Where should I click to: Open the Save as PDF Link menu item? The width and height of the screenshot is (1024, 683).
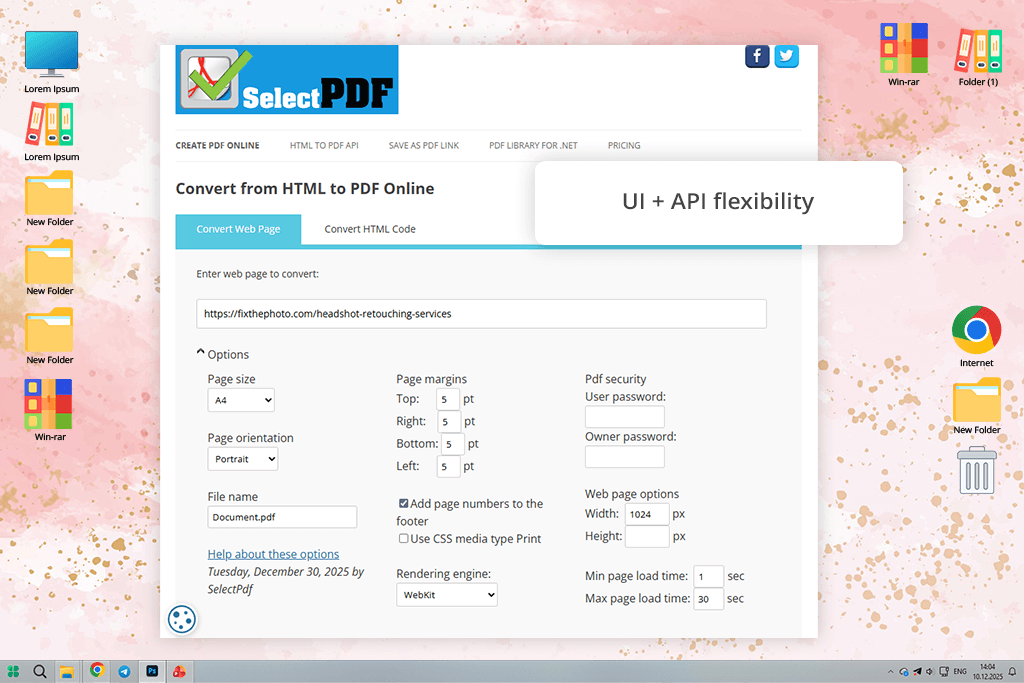tap(424, 146)
